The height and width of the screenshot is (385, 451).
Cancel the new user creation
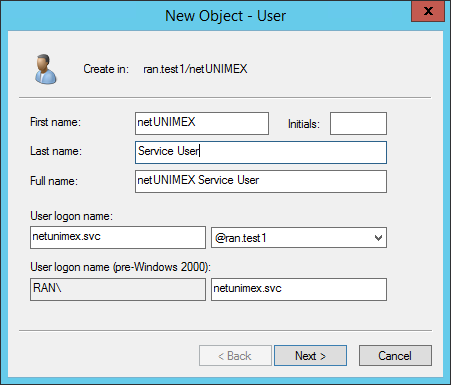pos(395,356)
